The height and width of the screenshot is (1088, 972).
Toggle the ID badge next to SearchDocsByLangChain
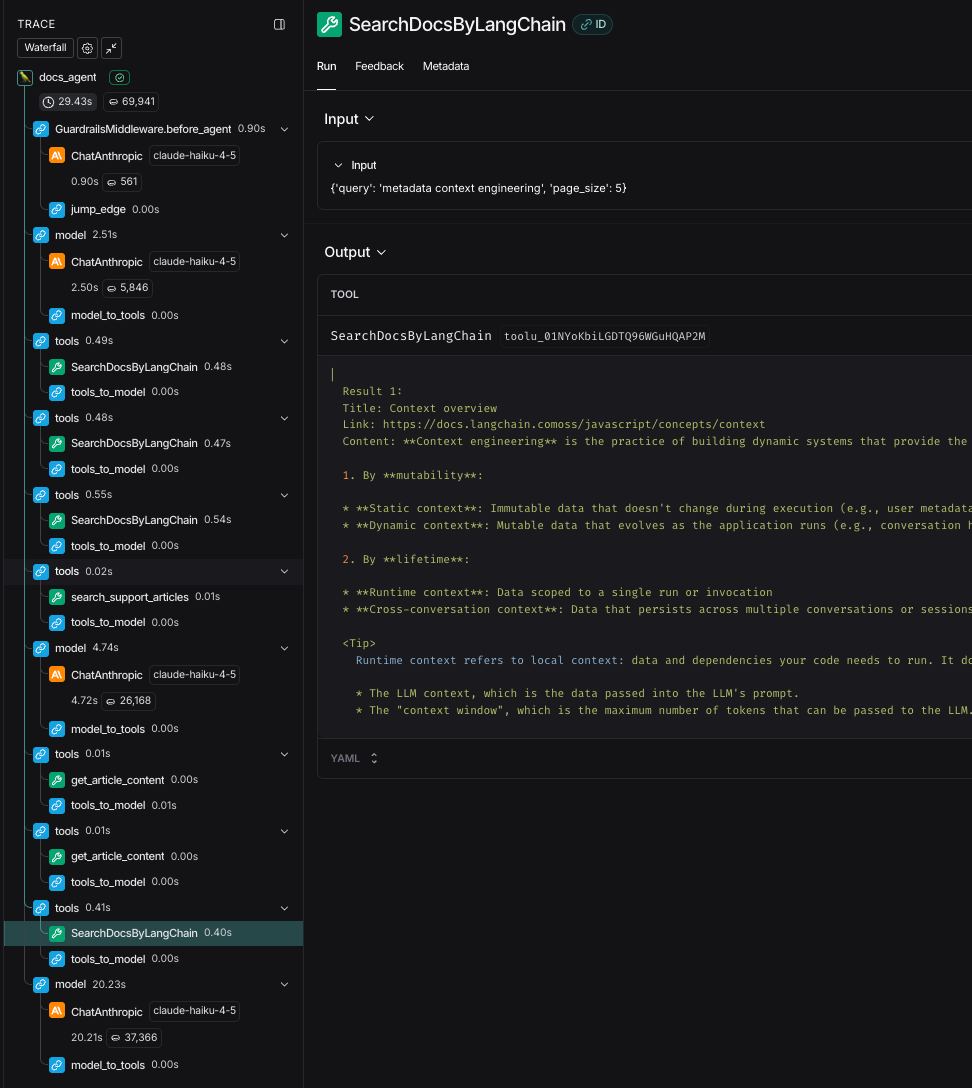point(592,25)
